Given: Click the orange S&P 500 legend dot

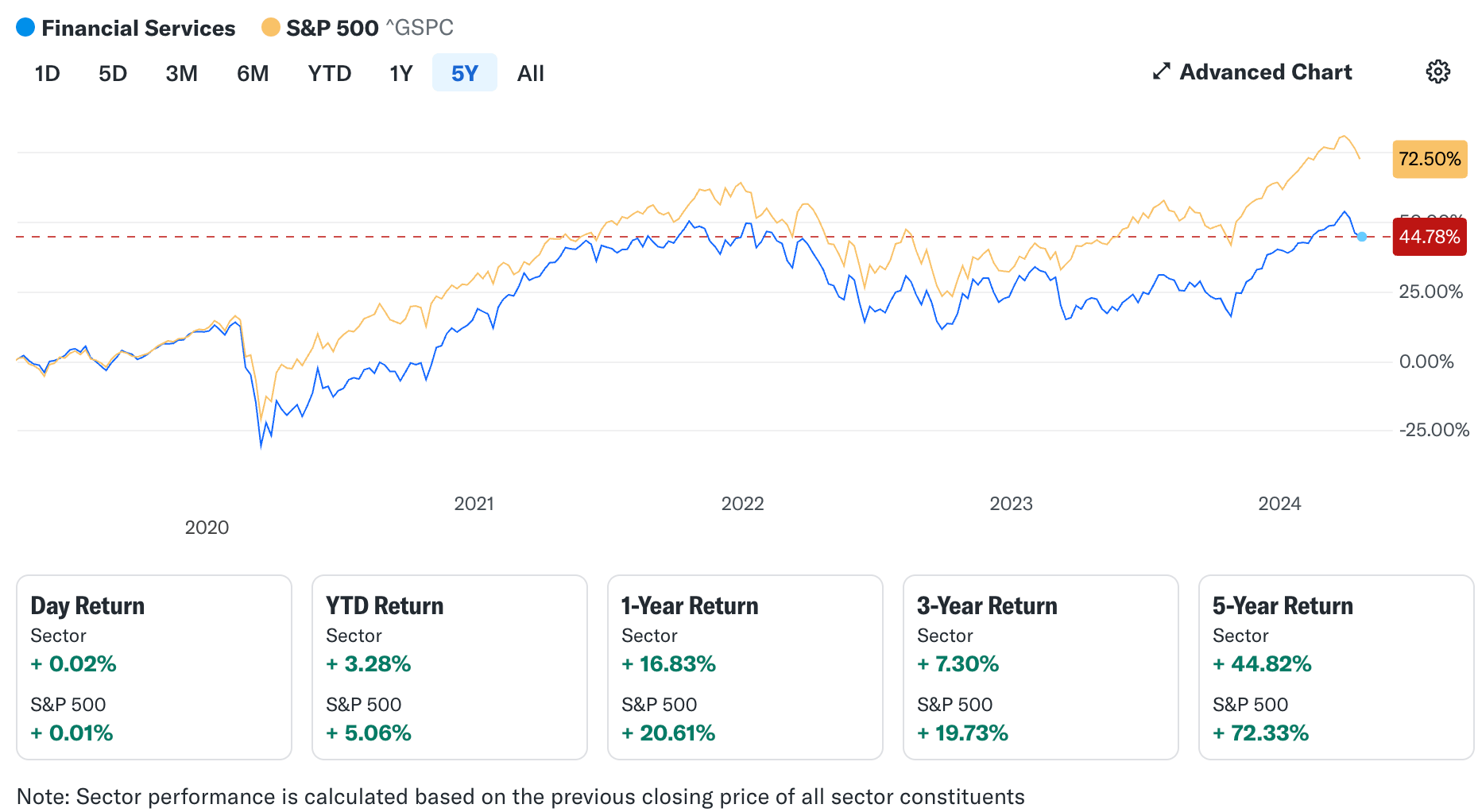Looking at the screenshot, I should tap(271, 28).
